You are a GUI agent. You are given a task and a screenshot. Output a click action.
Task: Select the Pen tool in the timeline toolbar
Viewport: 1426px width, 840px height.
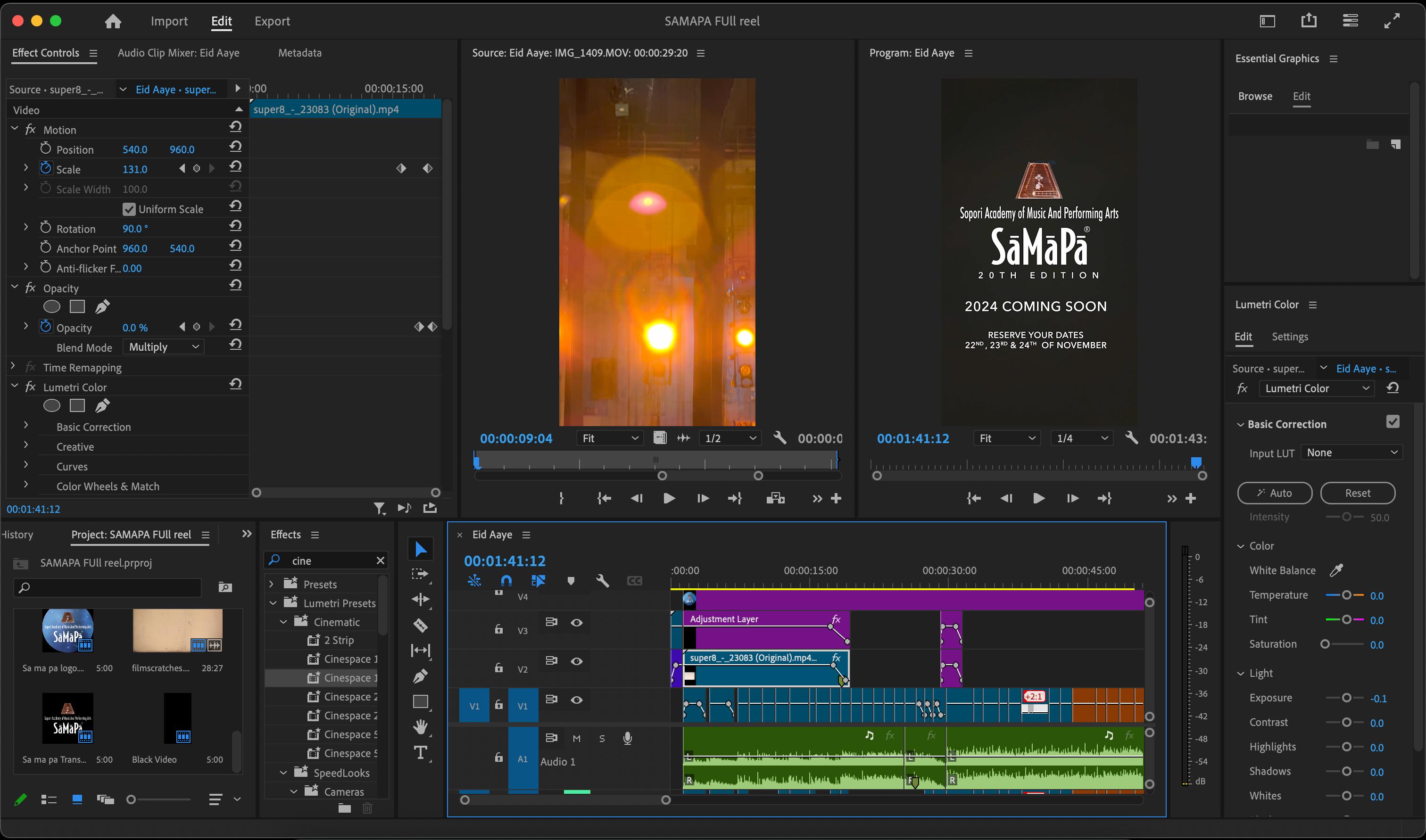click(x=421, y=676)
